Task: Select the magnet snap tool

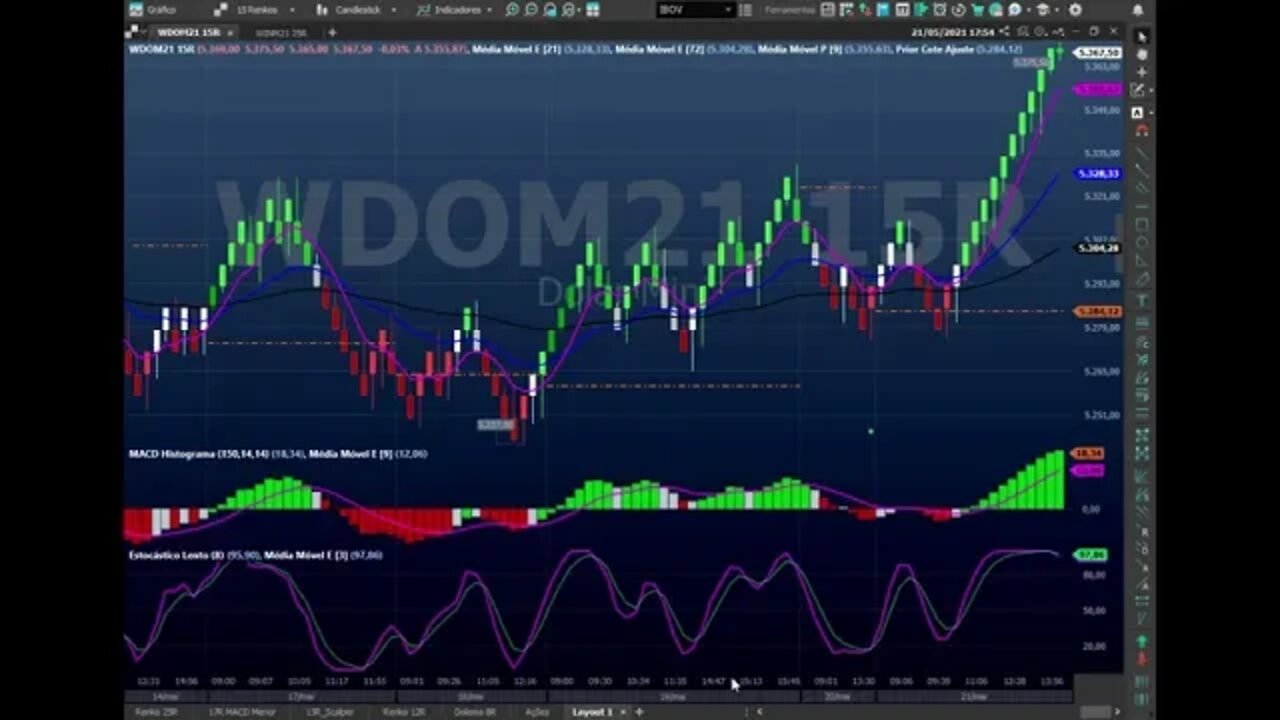Action: click(1142, 131)
